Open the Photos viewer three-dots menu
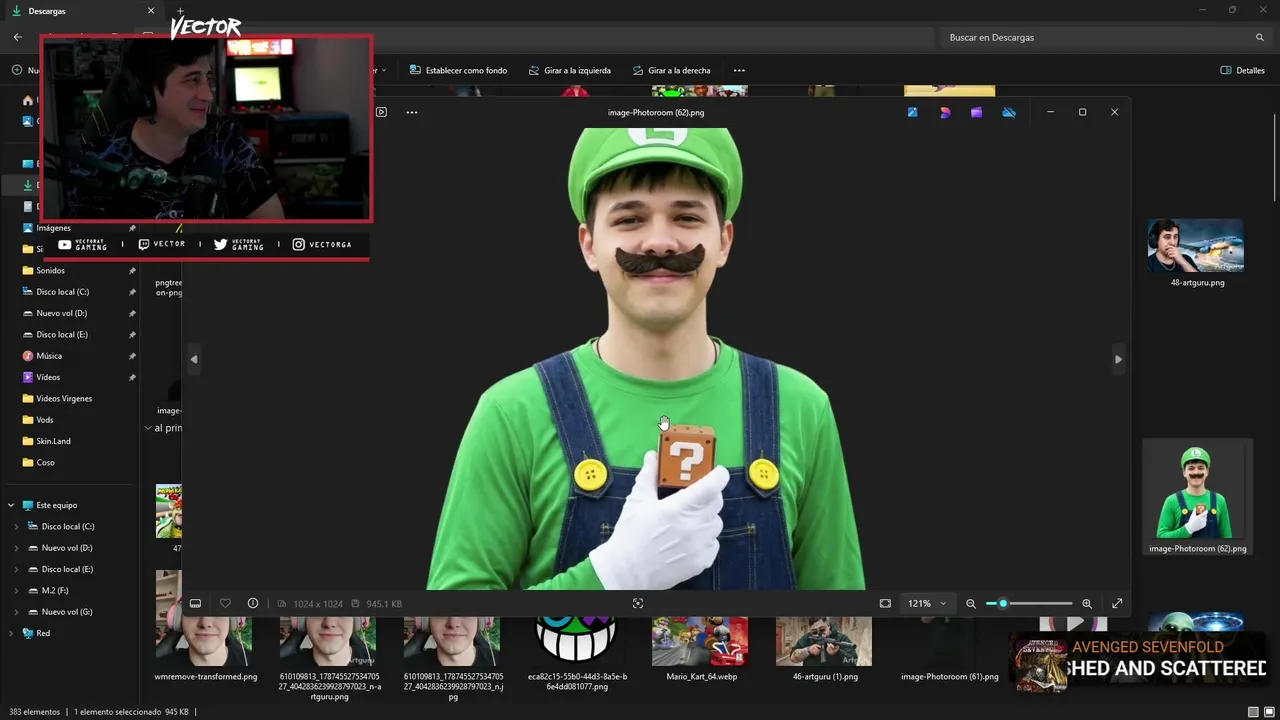The width and height of the screenshot is (1280, 720). 412,112
